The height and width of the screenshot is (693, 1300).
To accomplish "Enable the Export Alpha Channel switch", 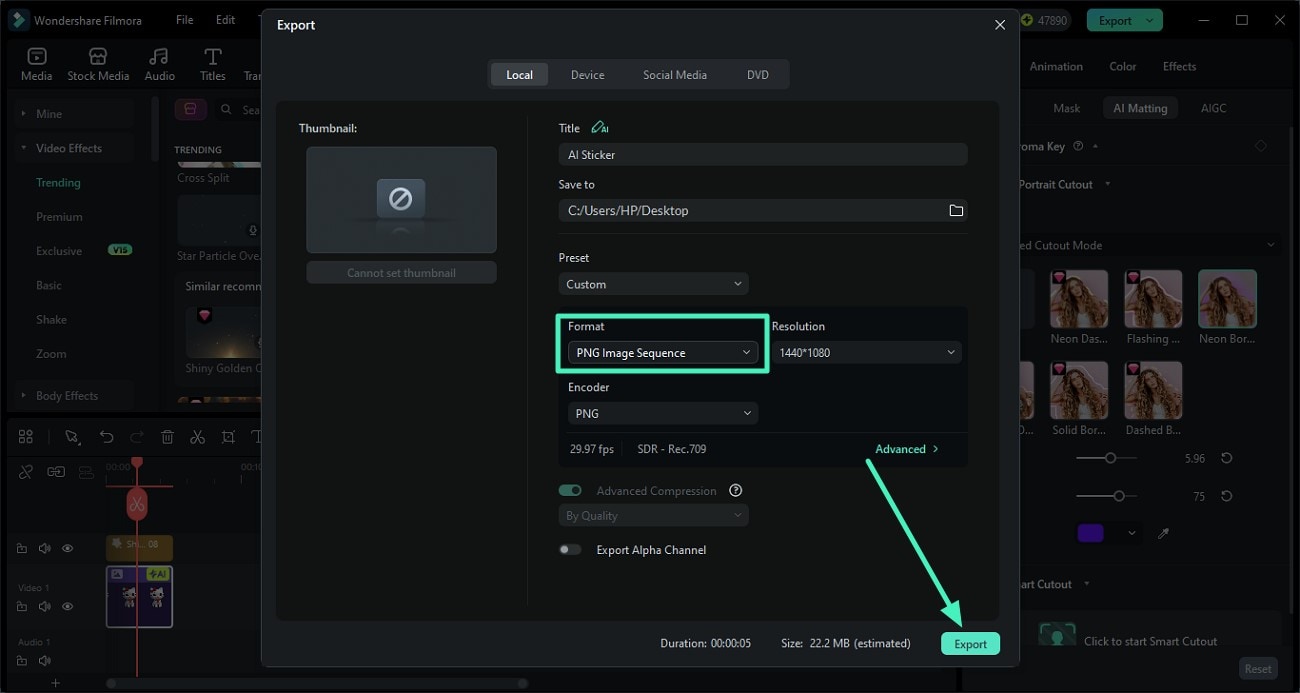I will pyautogui.click(x=570, y=550).
